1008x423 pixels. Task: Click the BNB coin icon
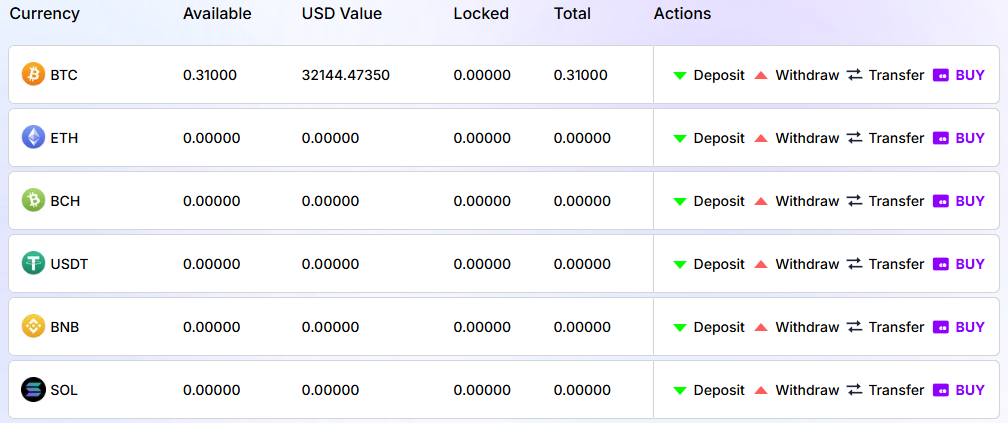34,327
